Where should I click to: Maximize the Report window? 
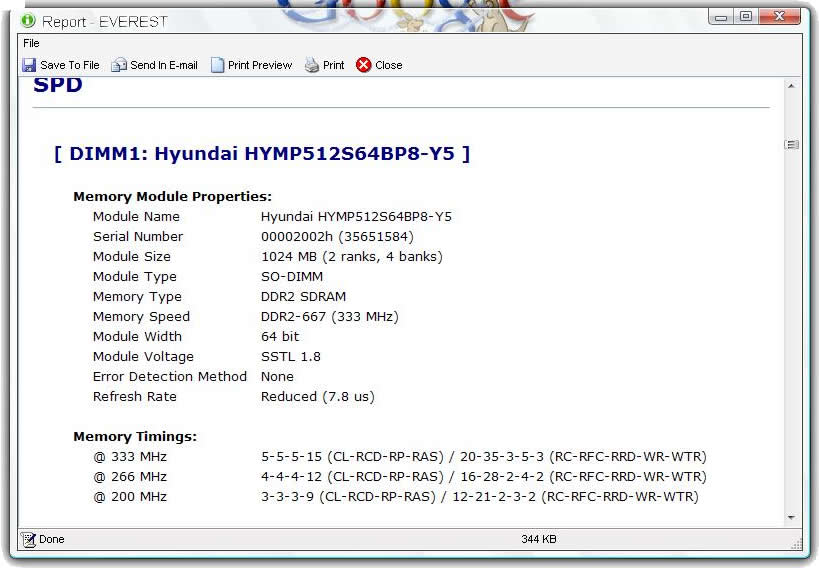point(746,17)
